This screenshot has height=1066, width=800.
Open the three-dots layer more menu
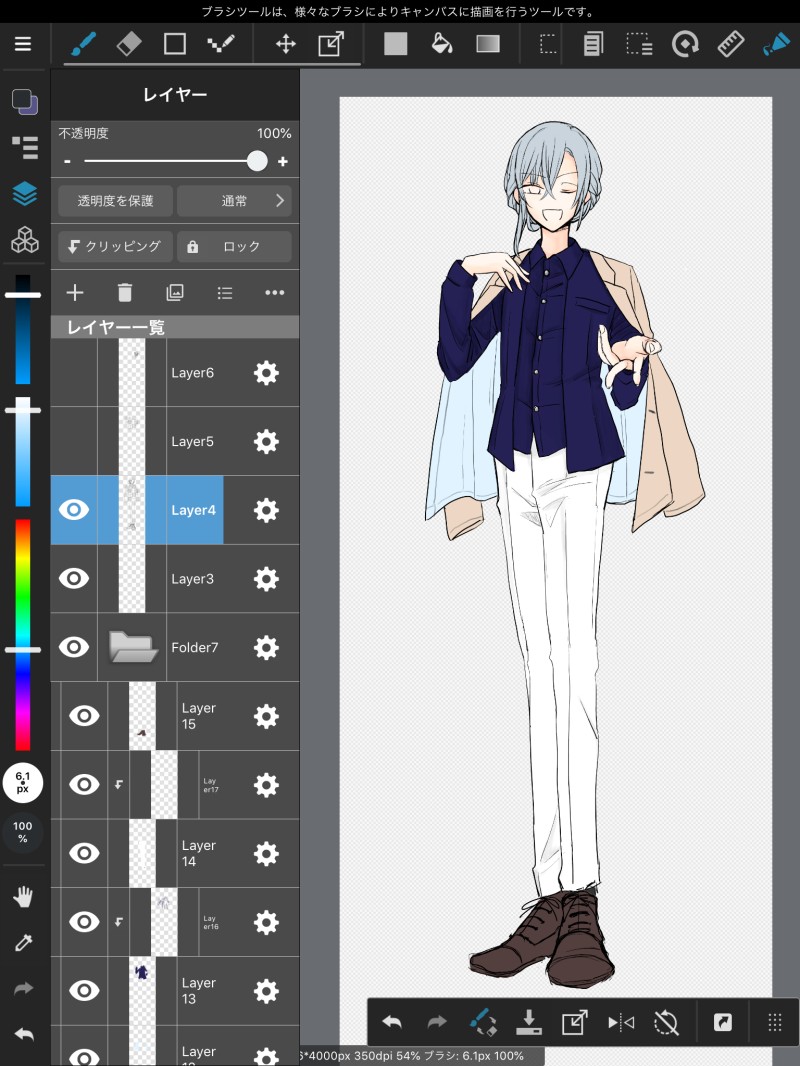pos(275,292)
